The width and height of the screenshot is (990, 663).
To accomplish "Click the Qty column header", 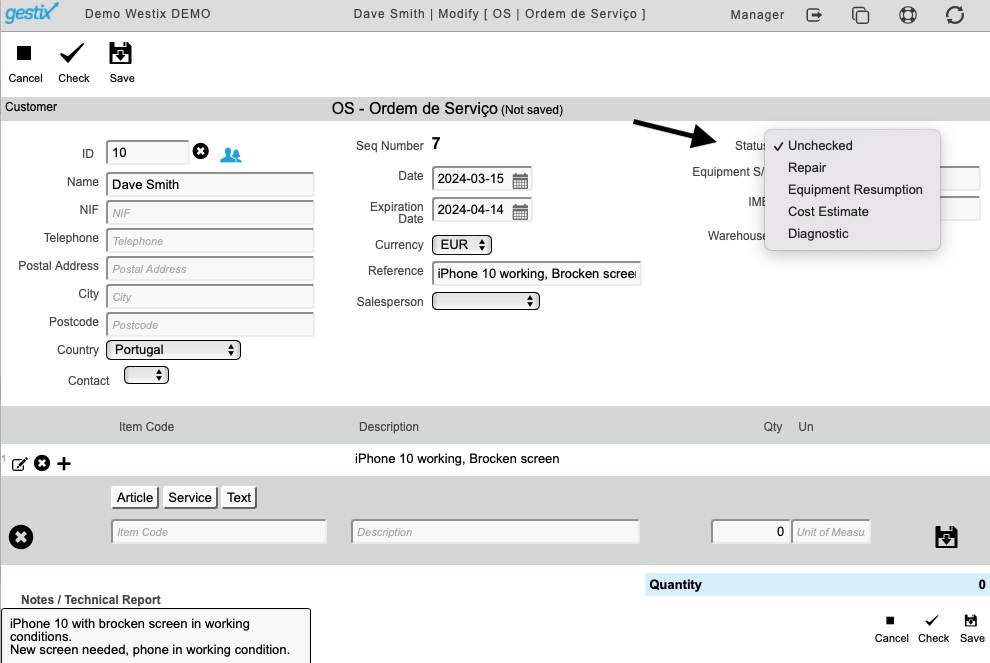I will click(773, 427).
